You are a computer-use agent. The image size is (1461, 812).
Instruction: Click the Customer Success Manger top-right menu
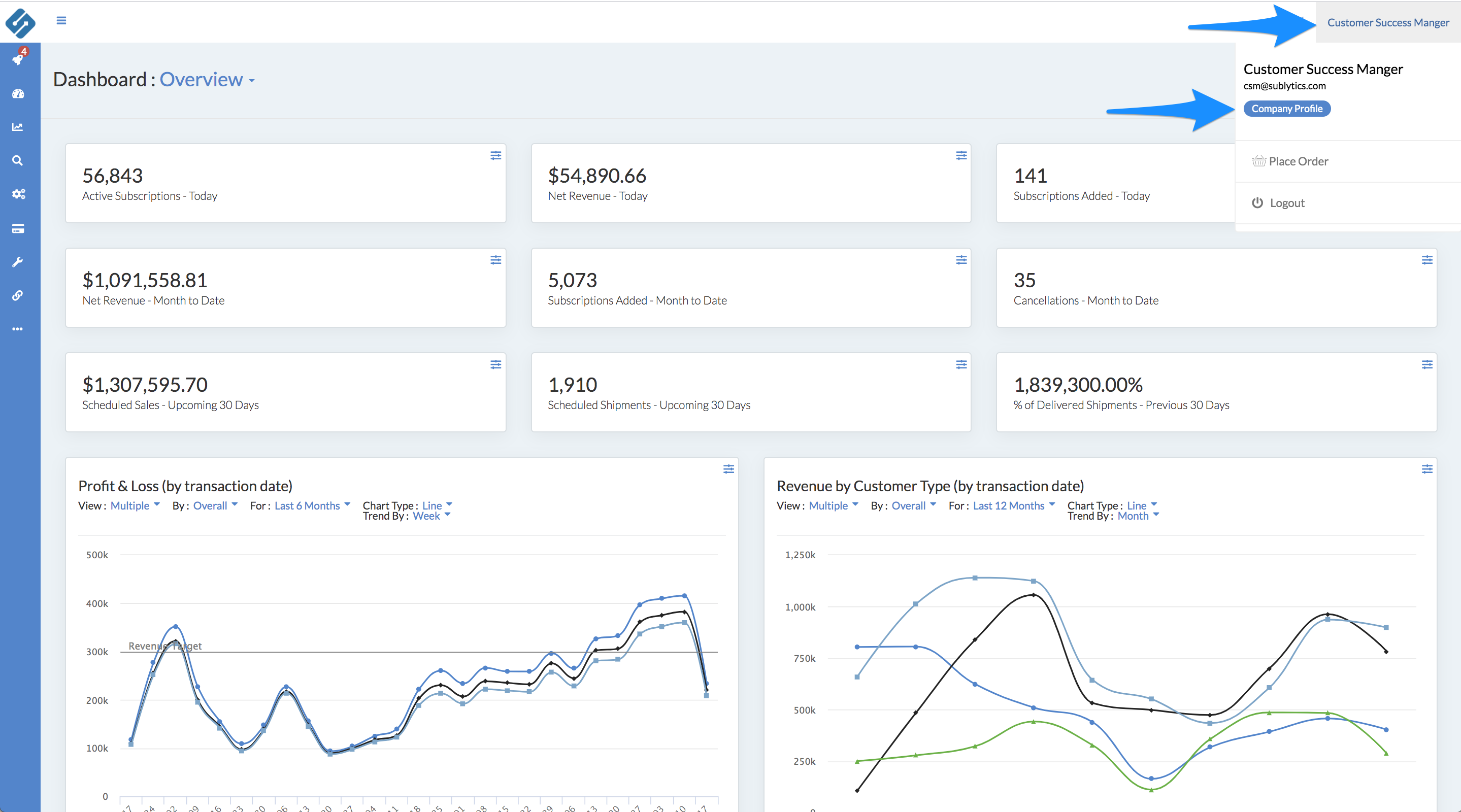1387,23
